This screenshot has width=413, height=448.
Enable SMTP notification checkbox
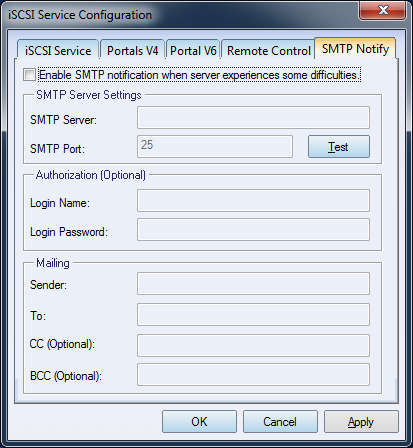pyautogui.click(x=29, y=75)
